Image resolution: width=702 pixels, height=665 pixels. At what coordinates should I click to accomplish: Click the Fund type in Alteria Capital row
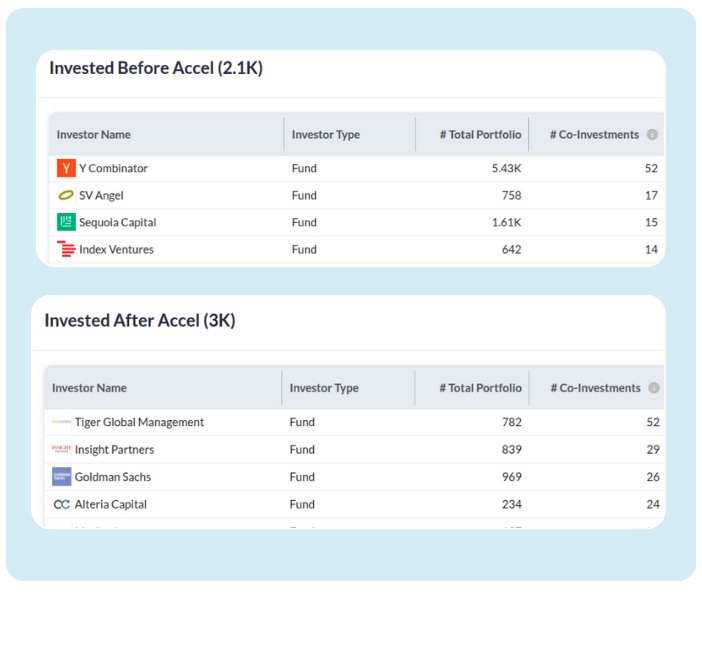pyautogui.click(x=302, y=505)
